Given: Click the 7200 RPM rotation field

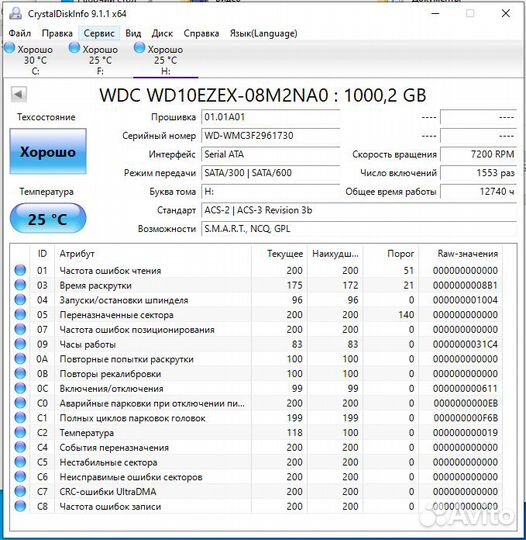Looking at the screenshot, I should click(478, 154).
